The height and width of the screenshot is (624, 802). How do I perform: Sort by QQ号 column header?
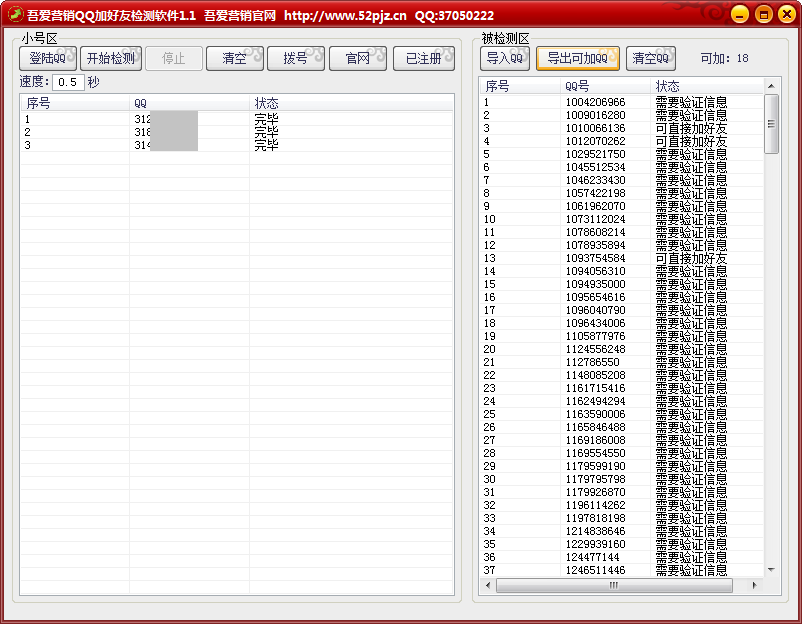tap(605, 87)
